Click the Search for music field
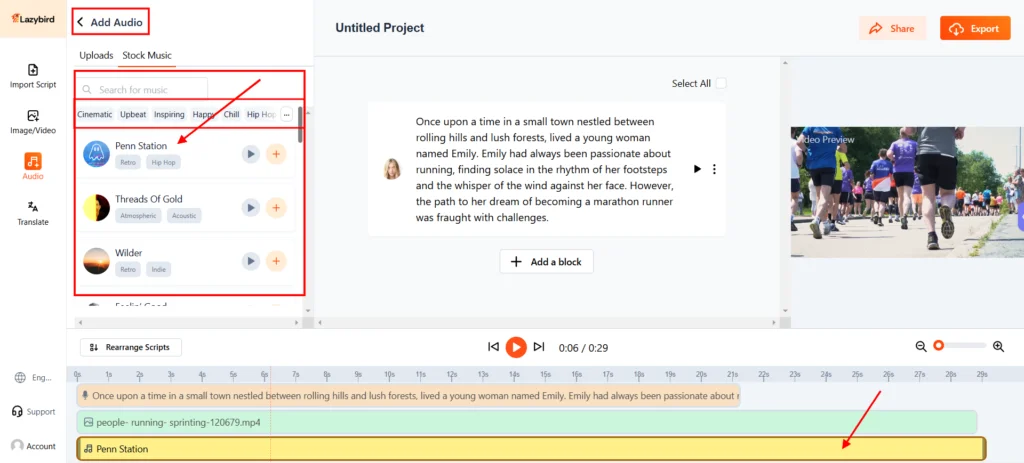 point(150,90)
